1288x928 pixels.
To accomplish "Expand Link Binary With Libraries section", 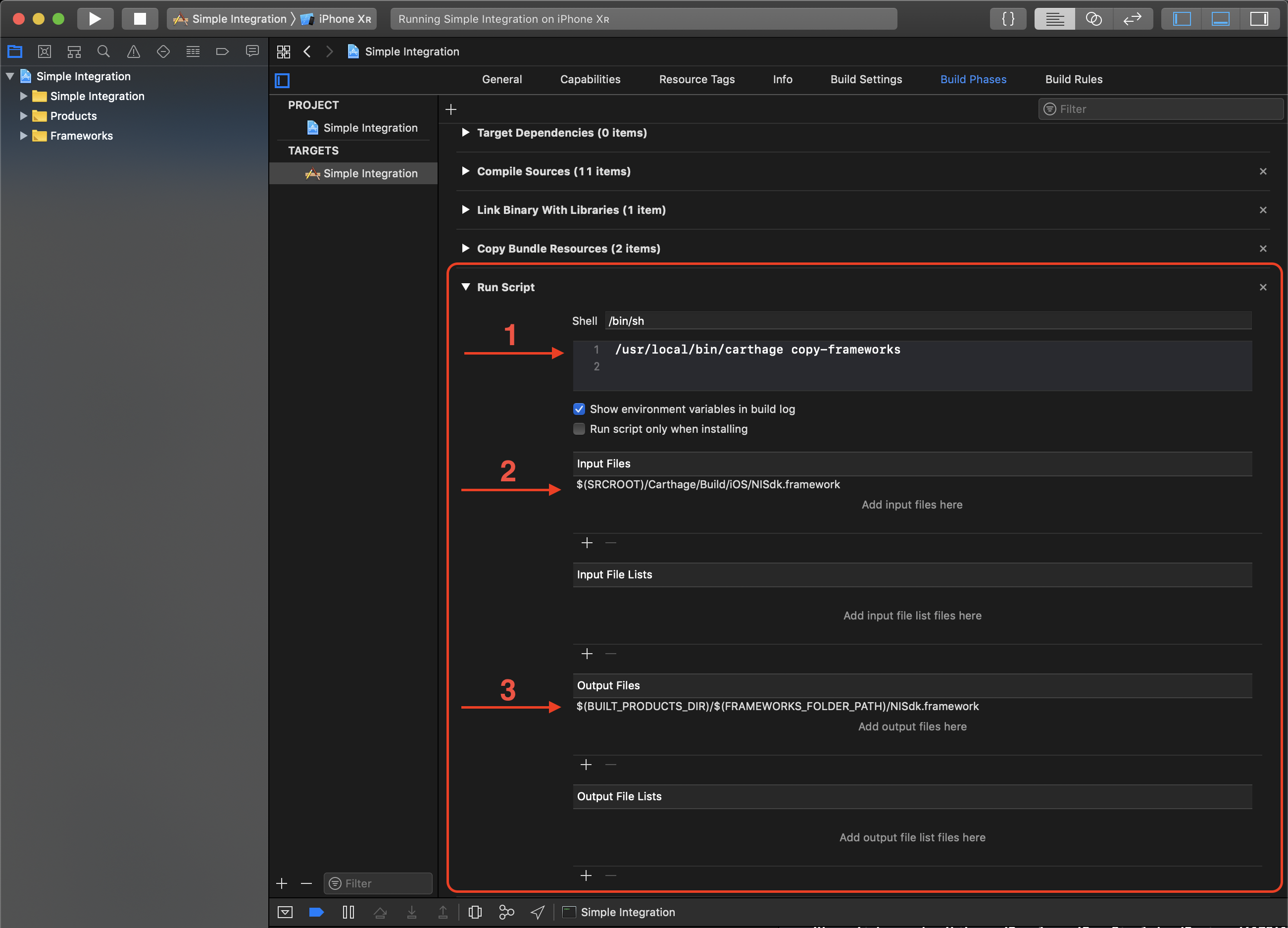I will [x=466, y=209].
